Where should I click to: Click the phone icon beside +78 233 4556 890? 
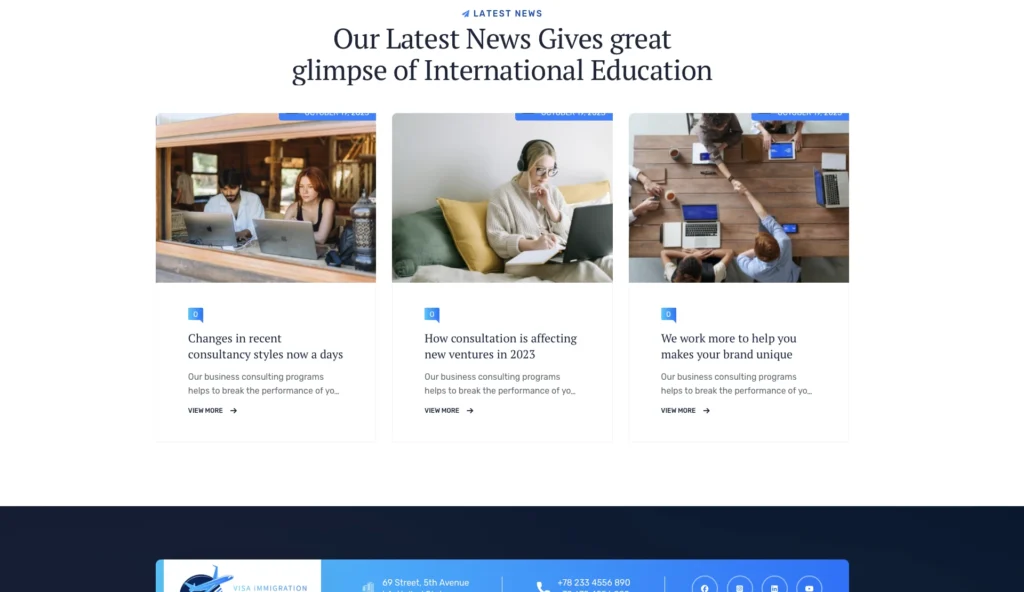542,587
